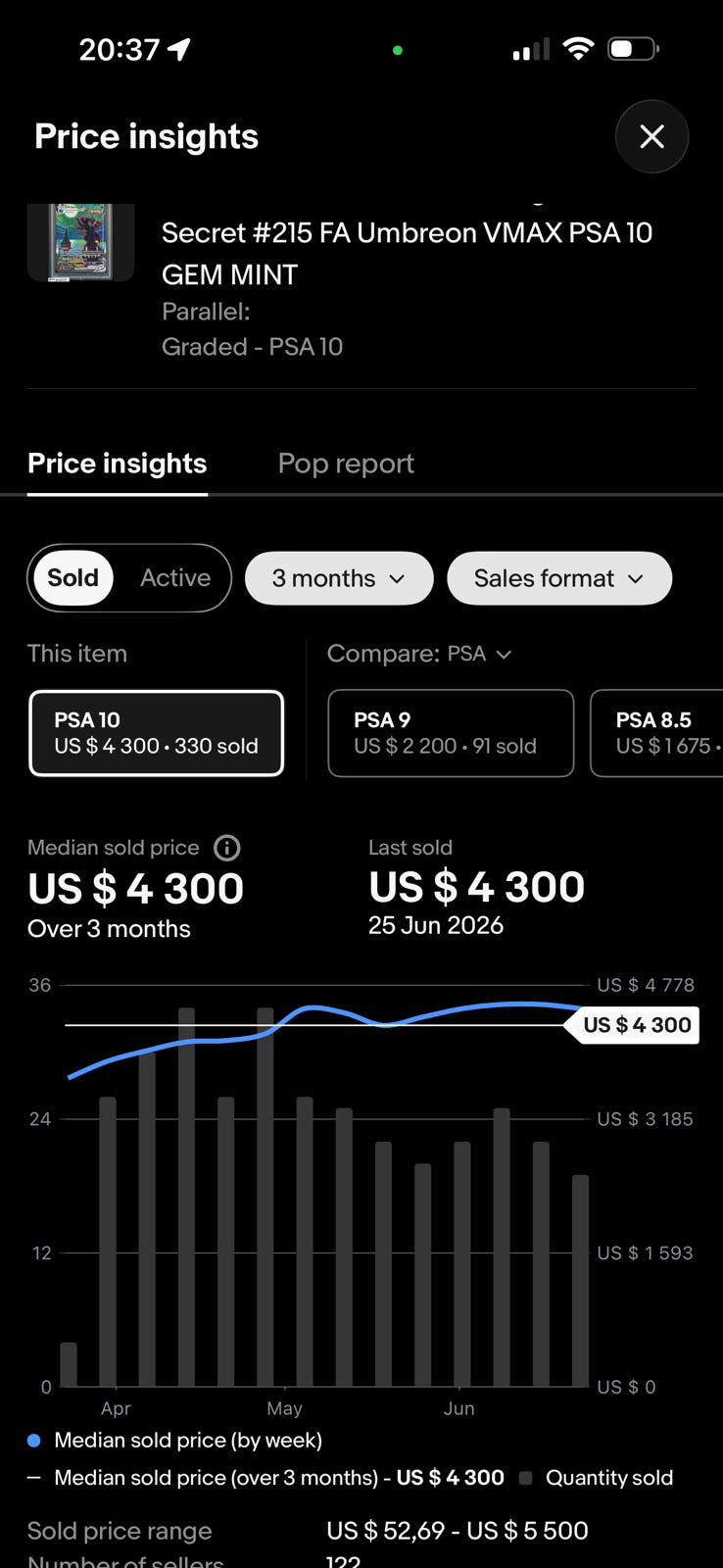
Task: Tap the Wi-Fi status icon
Action: 579,48
